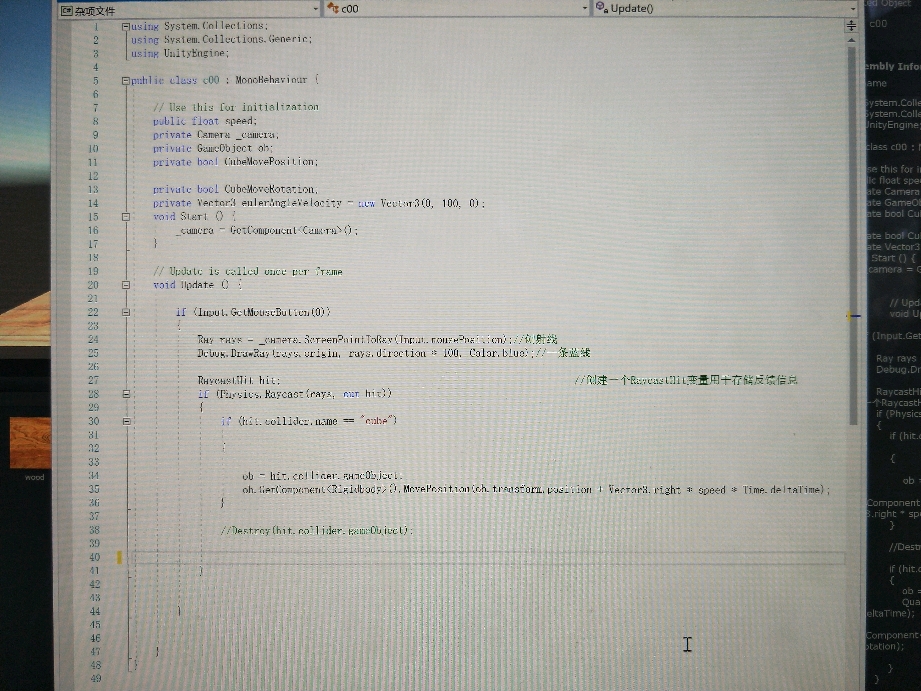Click the Update() method icon in navigation bar
Viewport: 921px width, 691px height.
[x=601, y=7]
